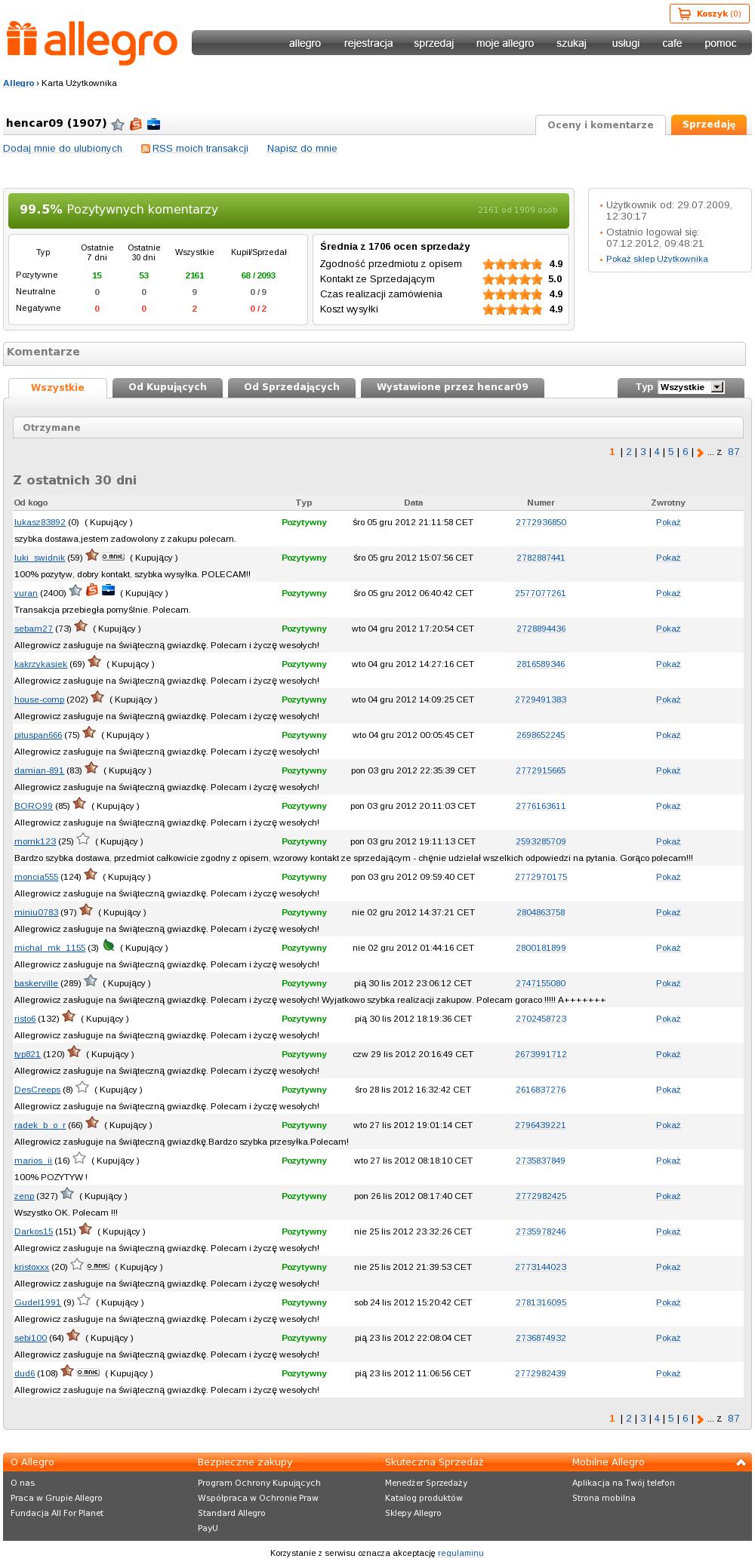
Task: Click the 'o mnie' badge next to luki_swidnik
Action: 113,556
